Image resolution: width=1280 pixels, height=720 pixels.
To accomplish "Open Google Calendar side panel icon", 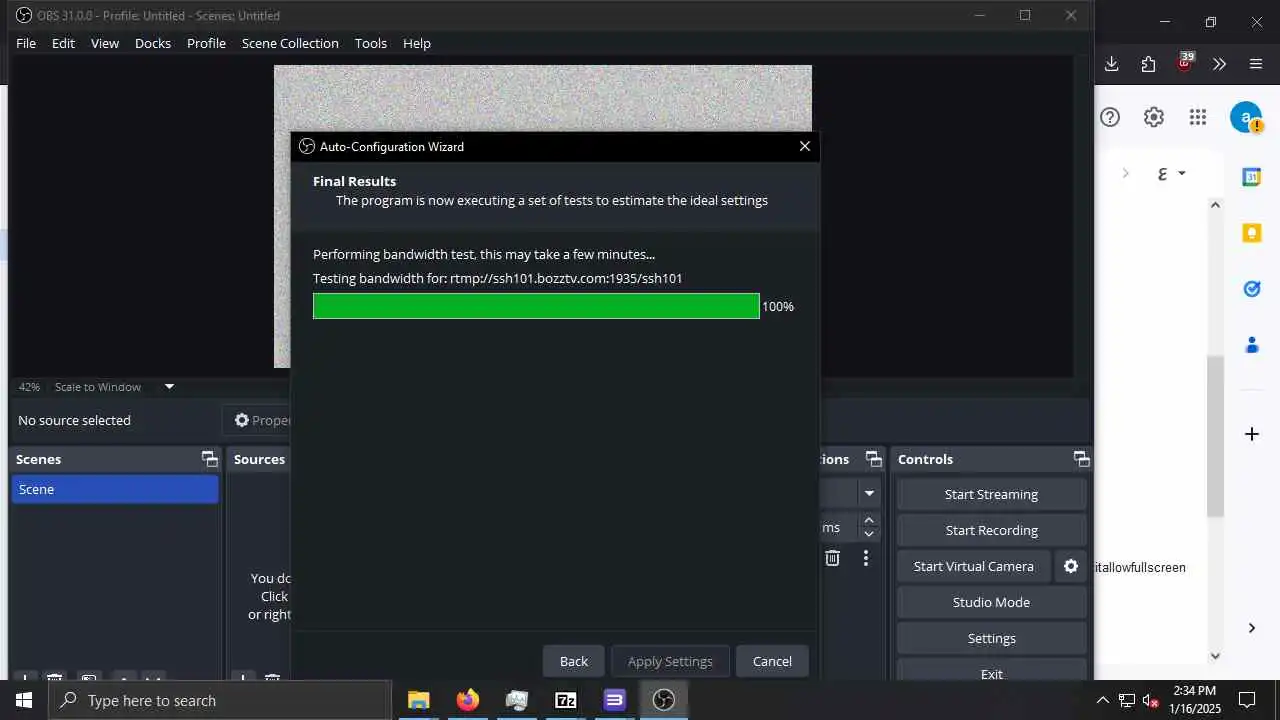I will click(x=1251, y=177).
